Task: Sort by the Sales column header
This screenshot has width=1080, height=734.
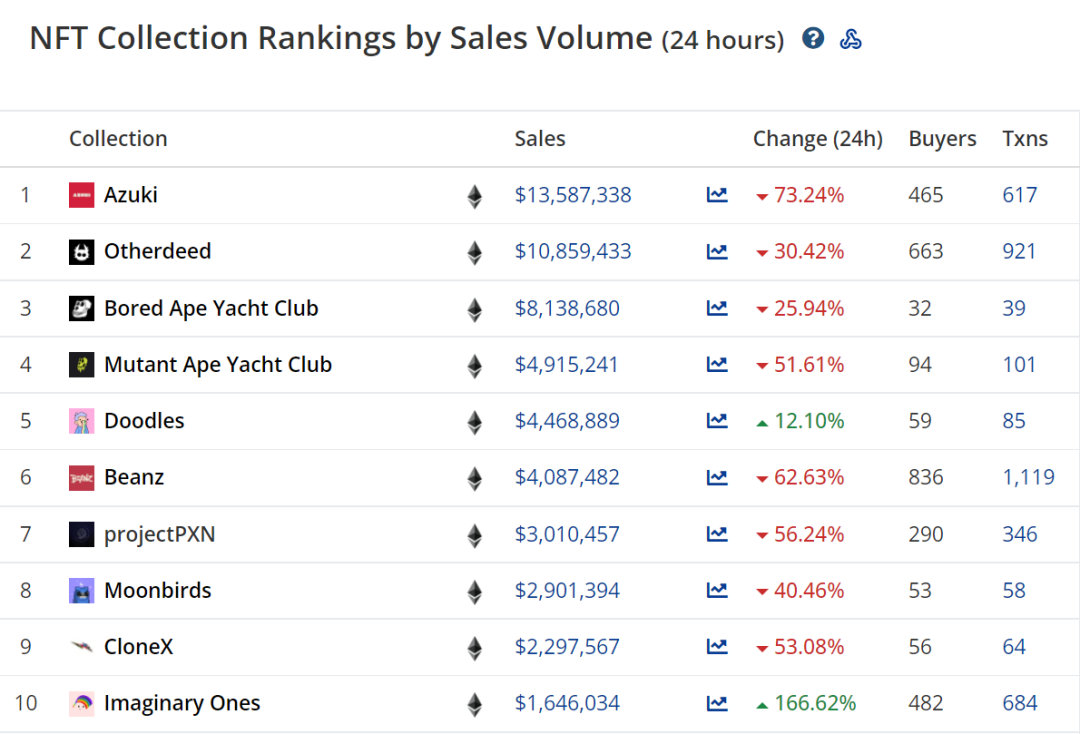Action: tap(540, 139)
